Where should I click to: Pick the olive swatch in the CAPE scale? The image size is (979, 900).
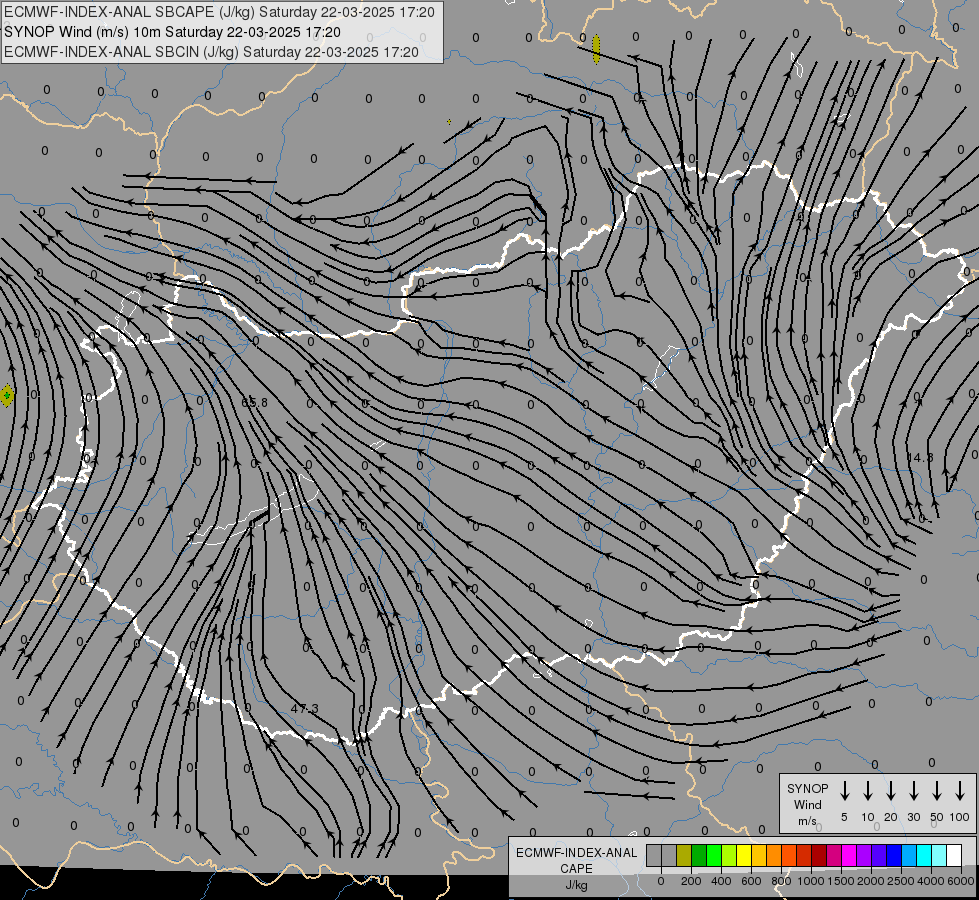[684, 855]
